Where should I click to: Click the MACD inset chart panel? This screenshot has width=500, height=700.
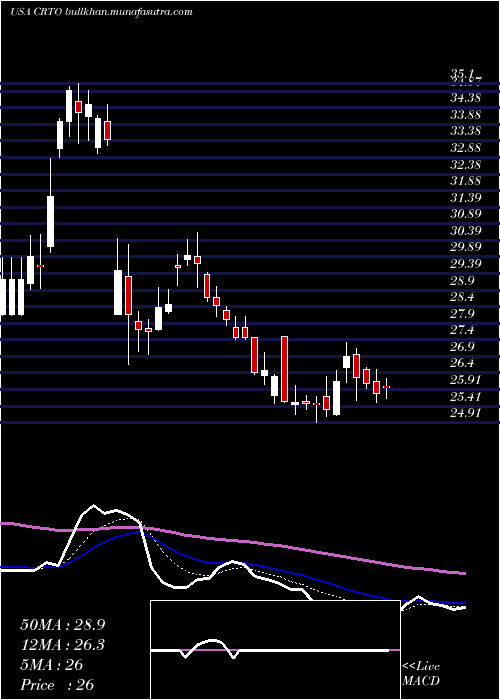[x=275, y=650]
